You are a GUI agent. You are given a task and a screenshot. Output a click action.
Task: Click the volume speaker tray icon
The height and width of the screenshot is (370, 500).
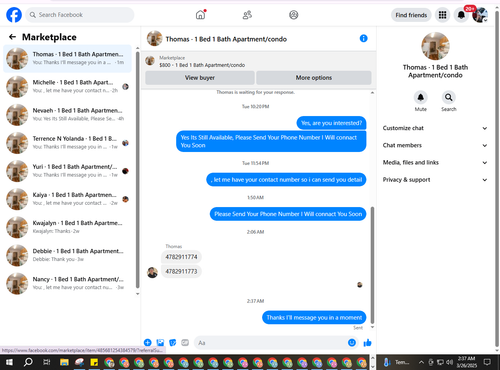click(x=450, y=362)
